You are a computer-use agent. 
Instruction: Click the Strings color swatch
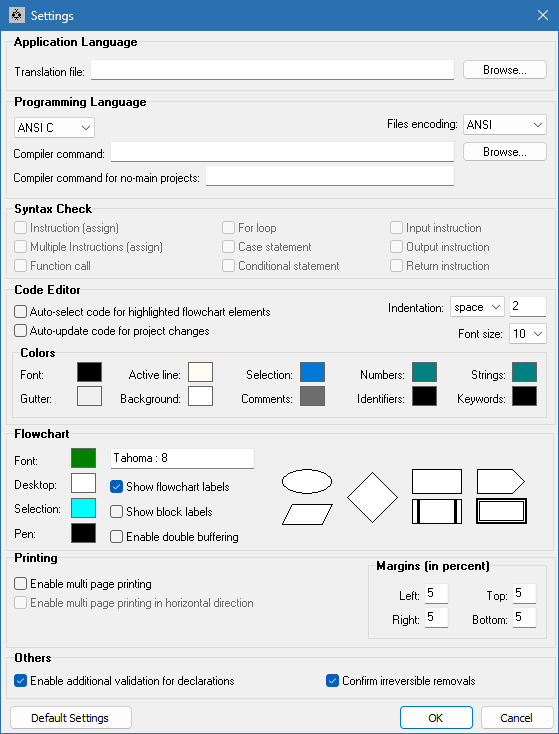pos(524,372)
